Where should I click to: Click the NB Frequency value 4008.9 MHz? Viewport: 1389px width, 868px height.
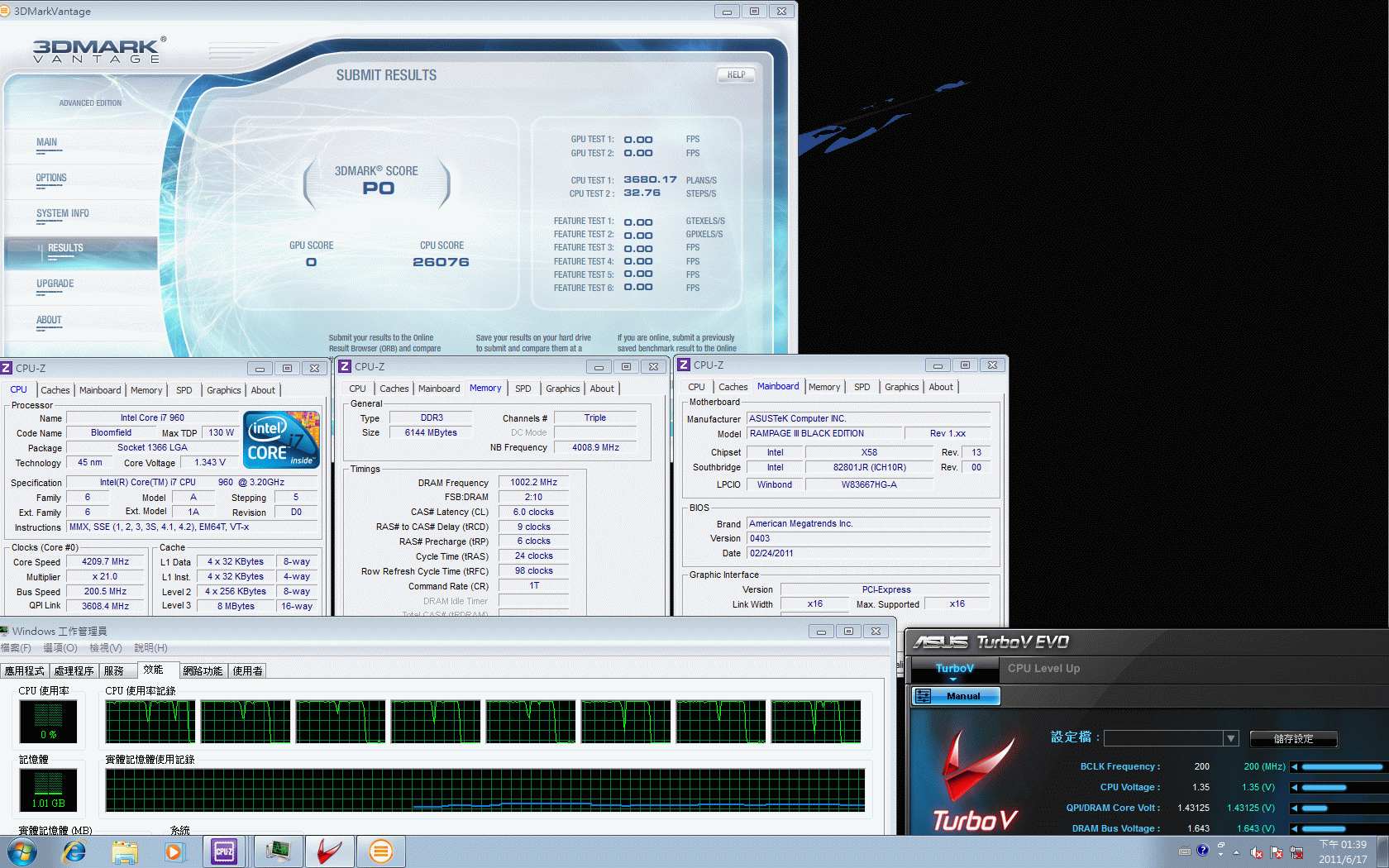coord(595,447)
